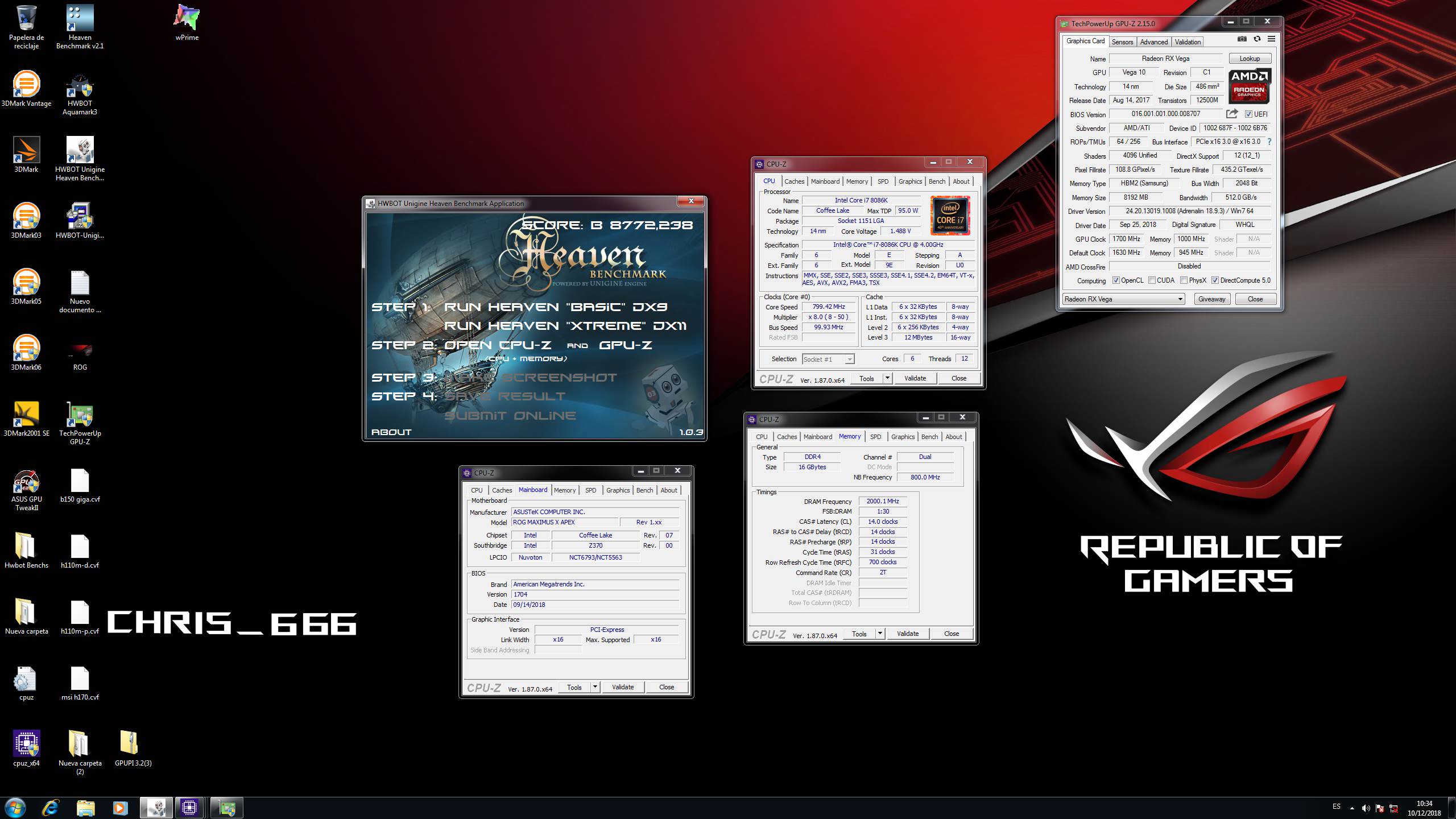Toggle the PhysX checkbox in GPU-Z
Image resolution: width=1456 pixels, height=819 pixels.
(1184, 280)
